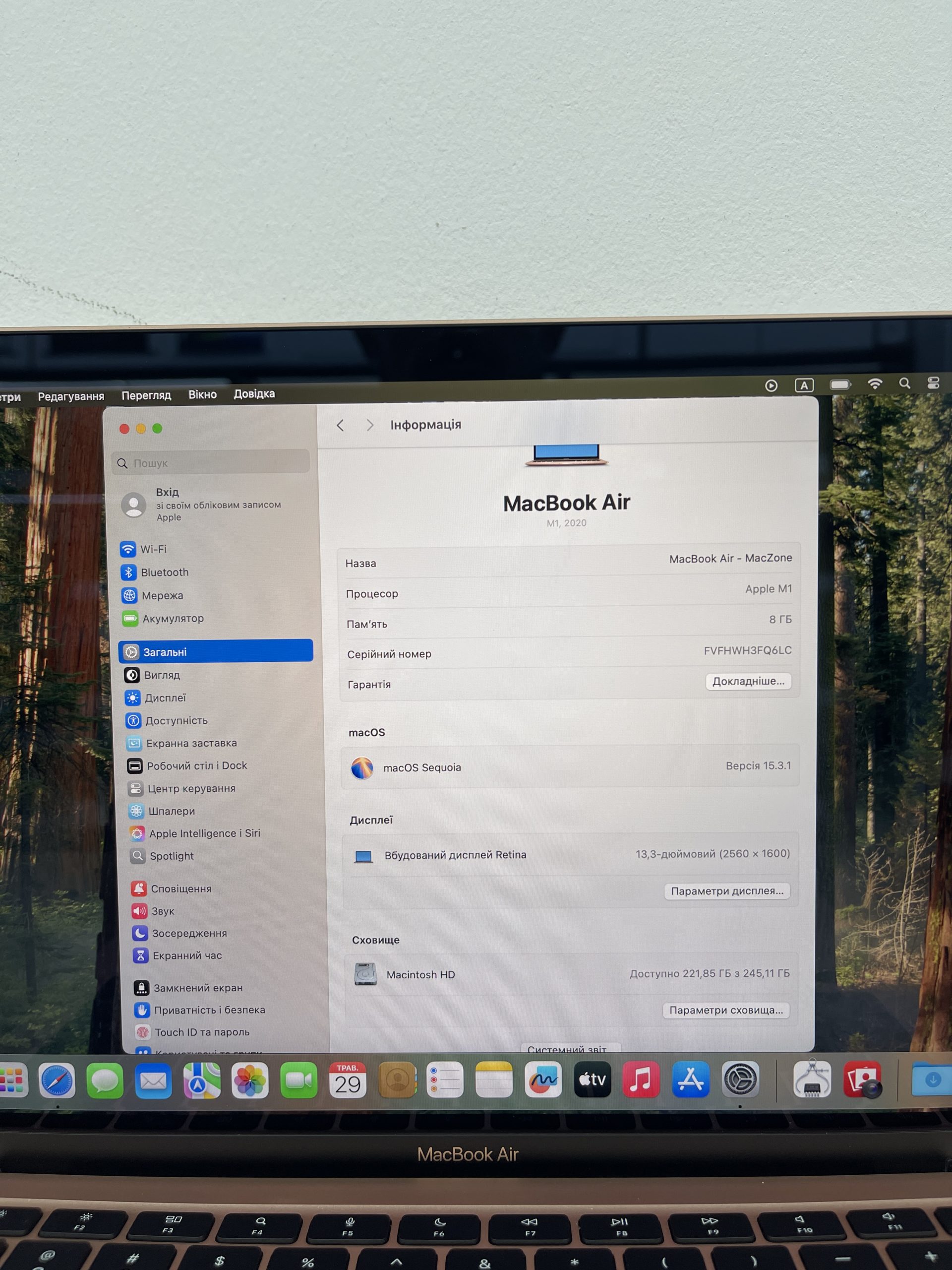This screenshot has width=952, height=1270.
Task: Open Замкнений екран settings
Action: (x=188, y=988)
